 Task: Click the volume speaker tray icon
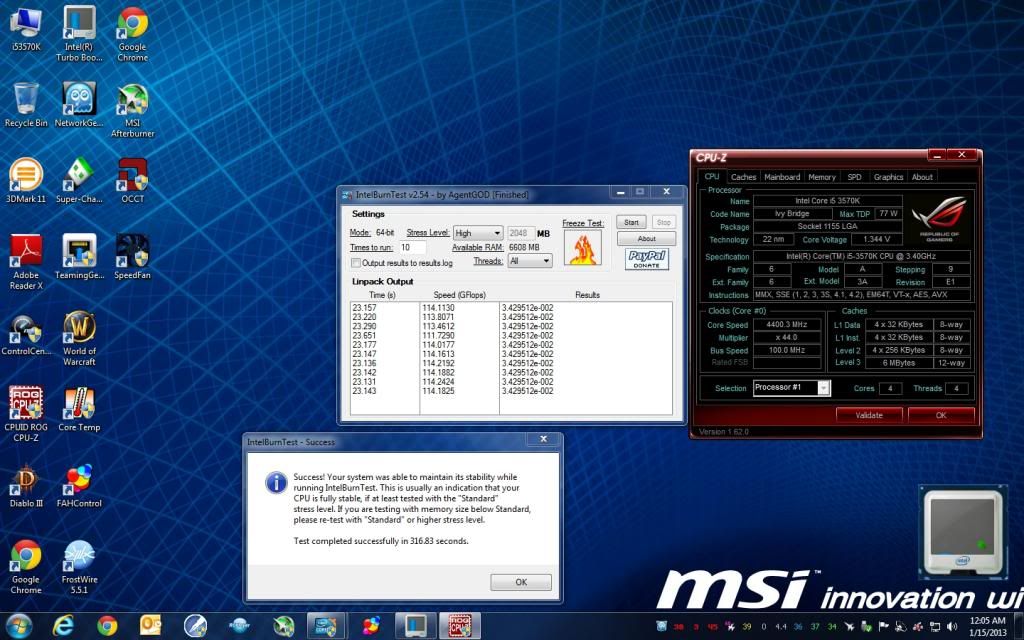point(952,626)
